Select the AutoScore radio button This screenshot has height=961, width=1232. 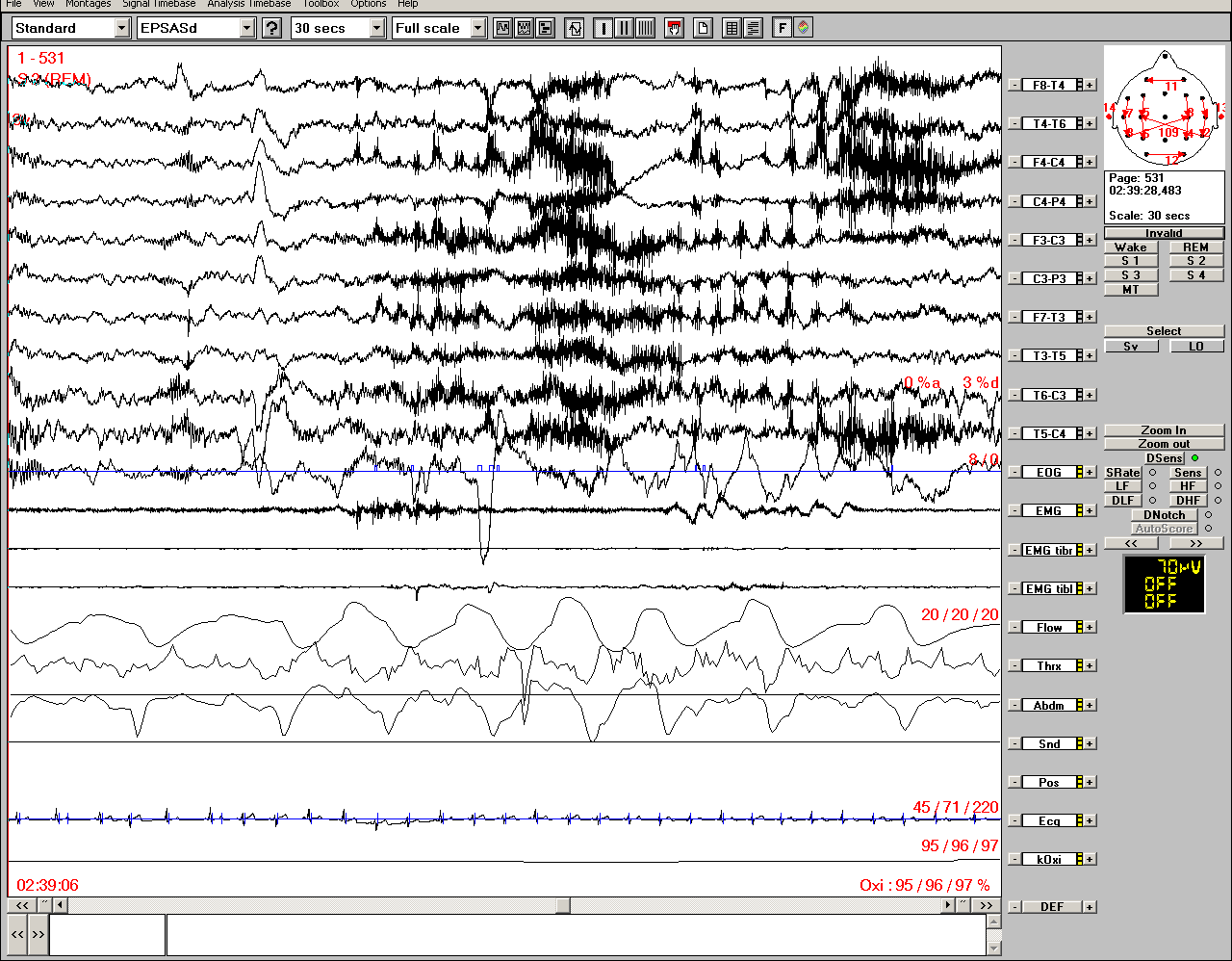point(1208,529)
